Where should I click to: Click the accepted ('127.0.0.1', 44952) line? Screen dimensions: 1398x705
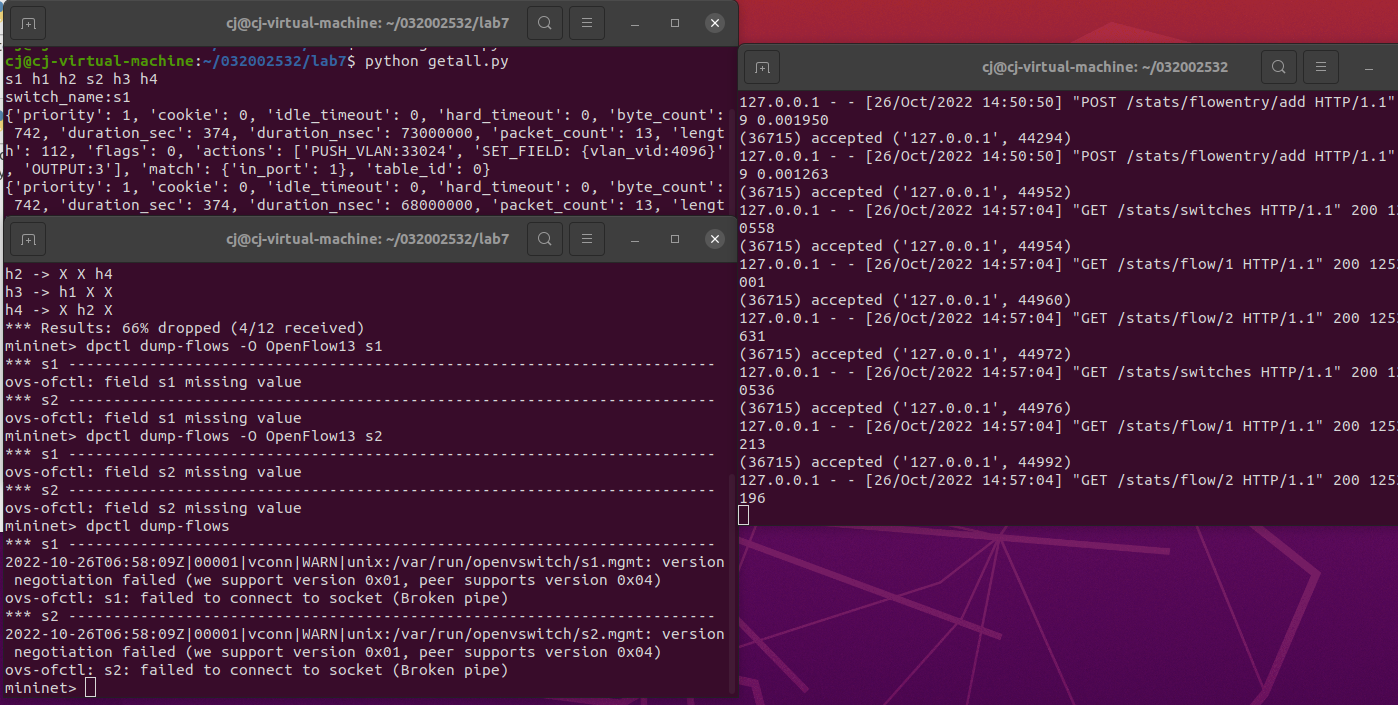click(x=905, y=192)
